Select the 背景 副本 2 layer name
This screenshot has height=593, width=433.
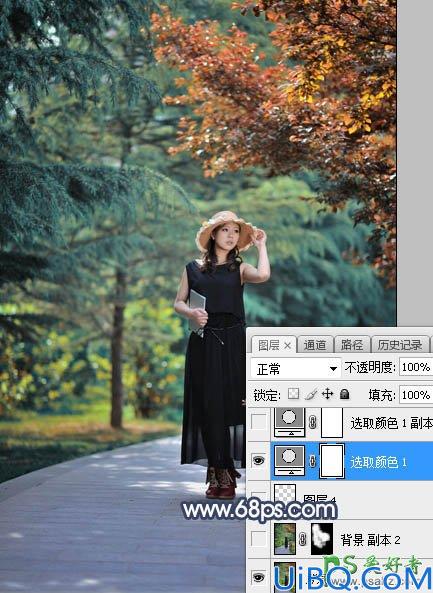click(370, 540)
